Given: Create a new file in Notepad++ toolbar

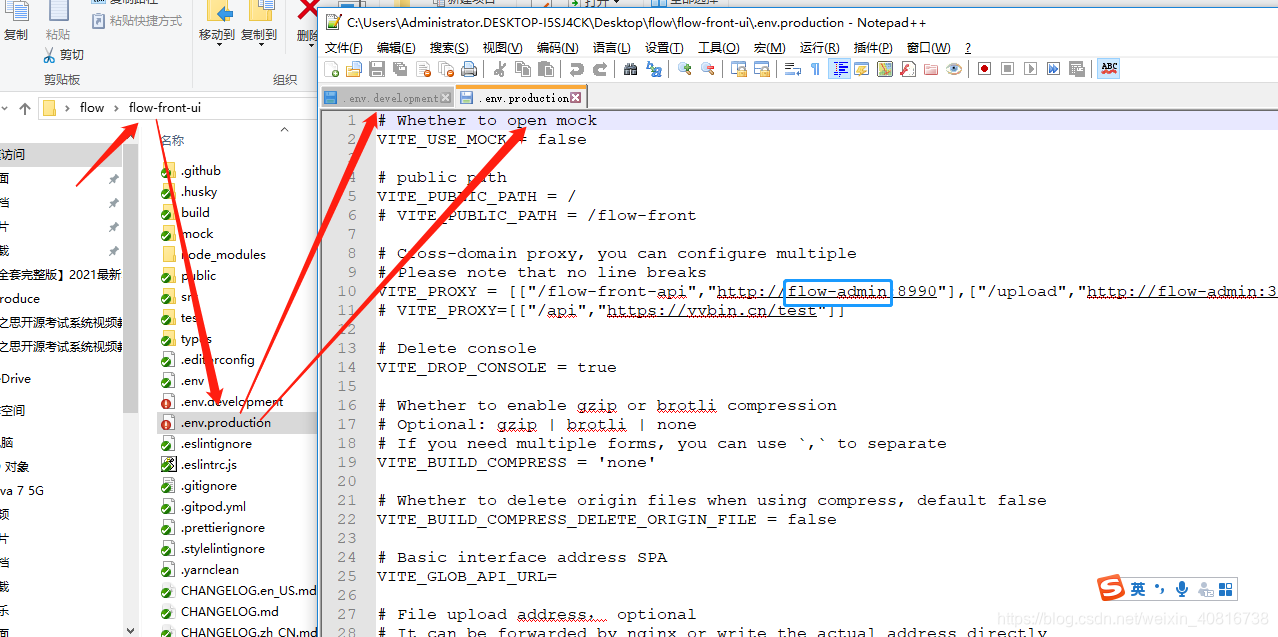Looking at the screenshot, I should pyautogui.click(x=332, y=69).
